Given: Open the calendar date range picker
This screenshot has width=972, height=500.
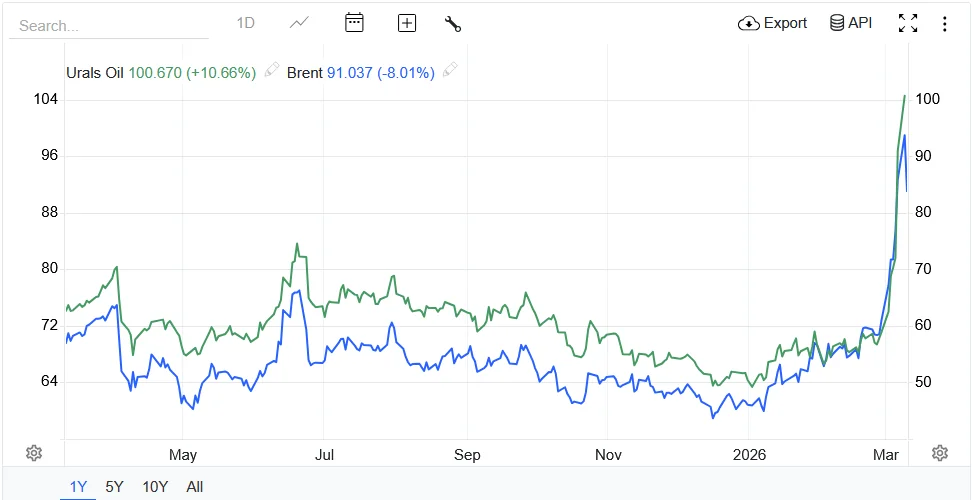Looking at the screenshot, I should tap(354, 23).
